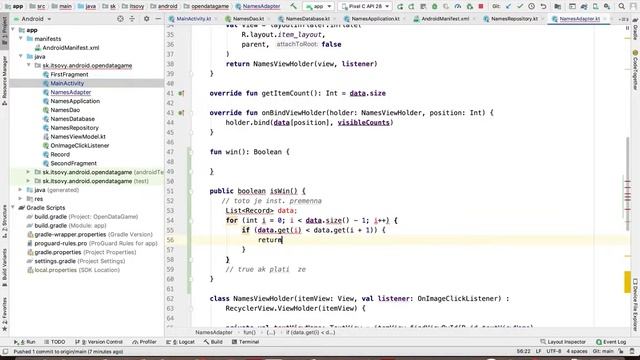Switch to NamesRepository.kt tab
This screenshot has height=360, width=640.
[x=513, y=19]
